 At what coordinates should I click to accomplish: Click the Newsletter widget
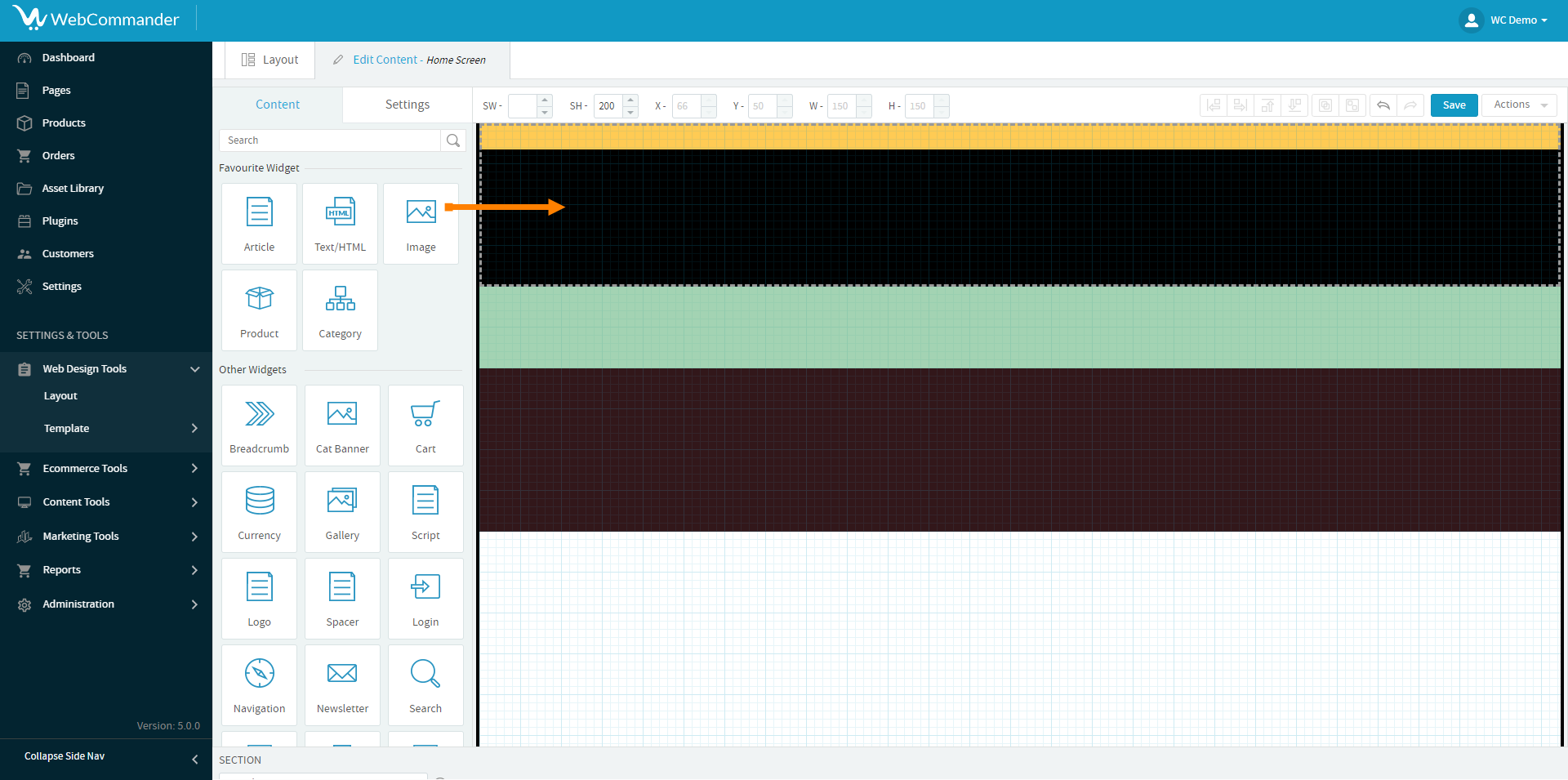[342, 685]
